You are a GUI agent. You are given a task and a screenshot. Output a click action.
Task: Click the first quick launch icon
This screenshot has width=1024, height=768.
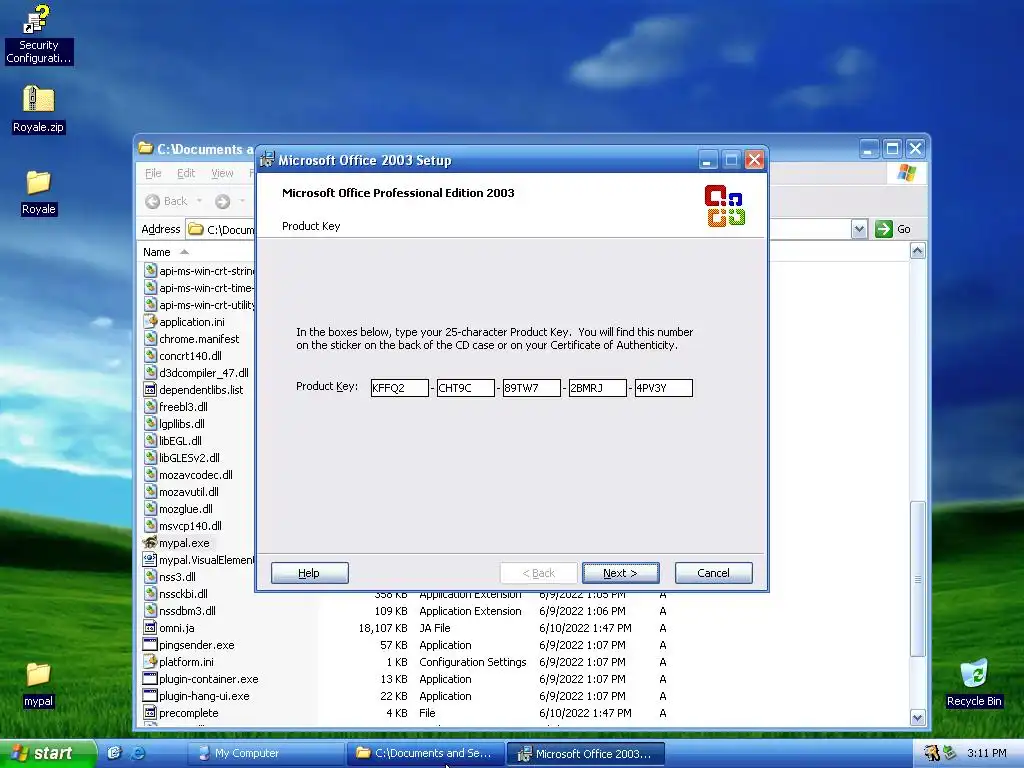pos(114,753)
